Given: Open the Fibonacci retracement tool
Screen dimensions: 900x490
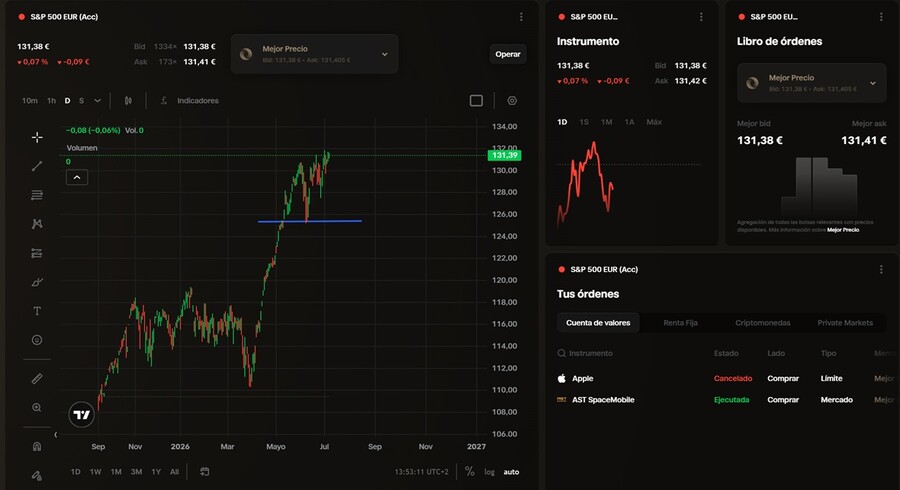Looking at the screenshot, I should coord(37,195).
